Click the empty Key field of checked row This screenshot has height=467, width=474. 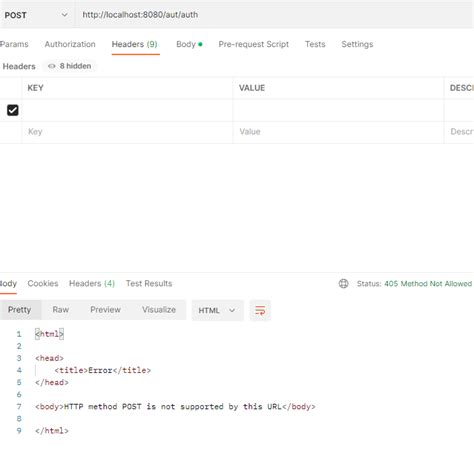point(127,110)
